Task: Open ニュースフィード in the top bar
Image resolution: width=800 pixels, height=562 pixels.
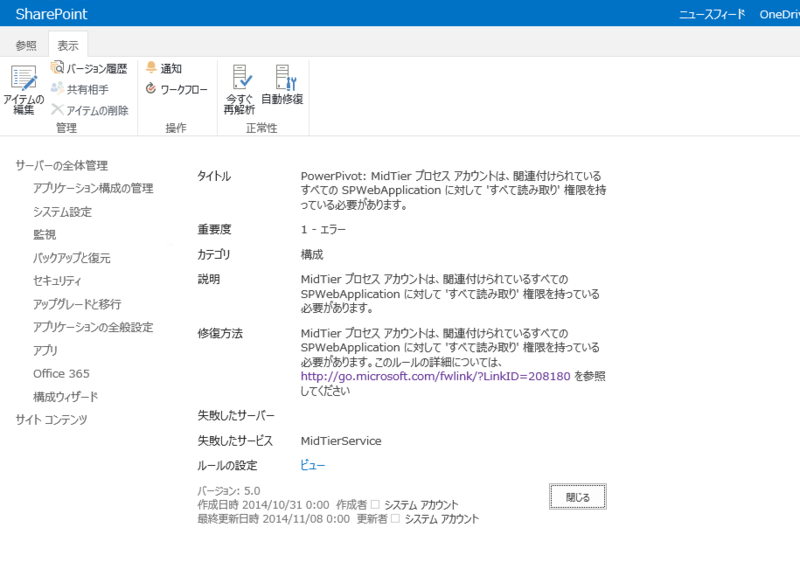Action: (712, 14)
